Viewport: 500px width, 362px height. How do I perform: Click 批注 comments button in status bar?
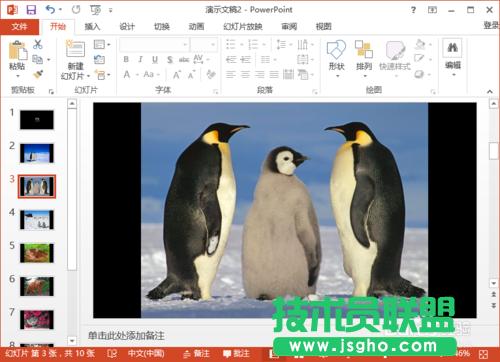tap(236, 354)
